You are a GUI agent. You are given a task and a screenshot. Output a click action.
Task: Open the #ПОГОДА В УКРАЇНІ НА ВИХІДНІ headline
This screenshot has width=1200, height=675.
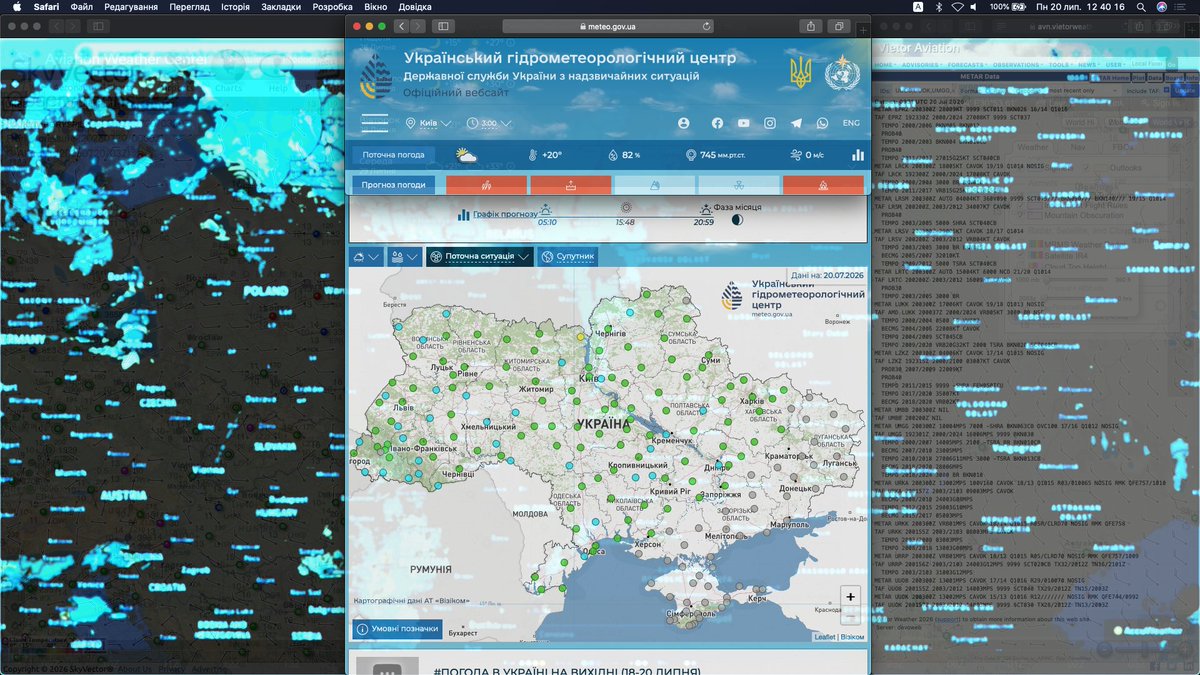[x=567, y=670]
